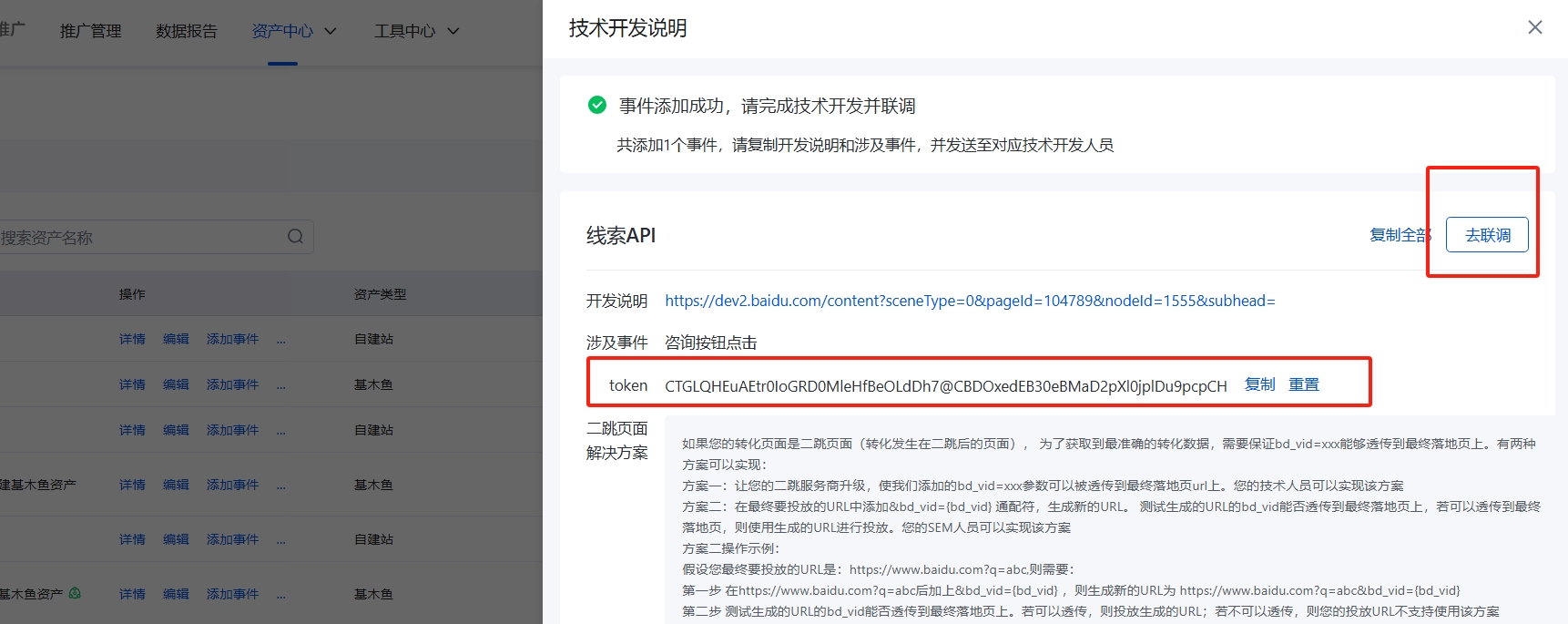Click the green success checkmark icon
Screen dimensions: 1568x624
pyautogui.click(x=597, y=105)
